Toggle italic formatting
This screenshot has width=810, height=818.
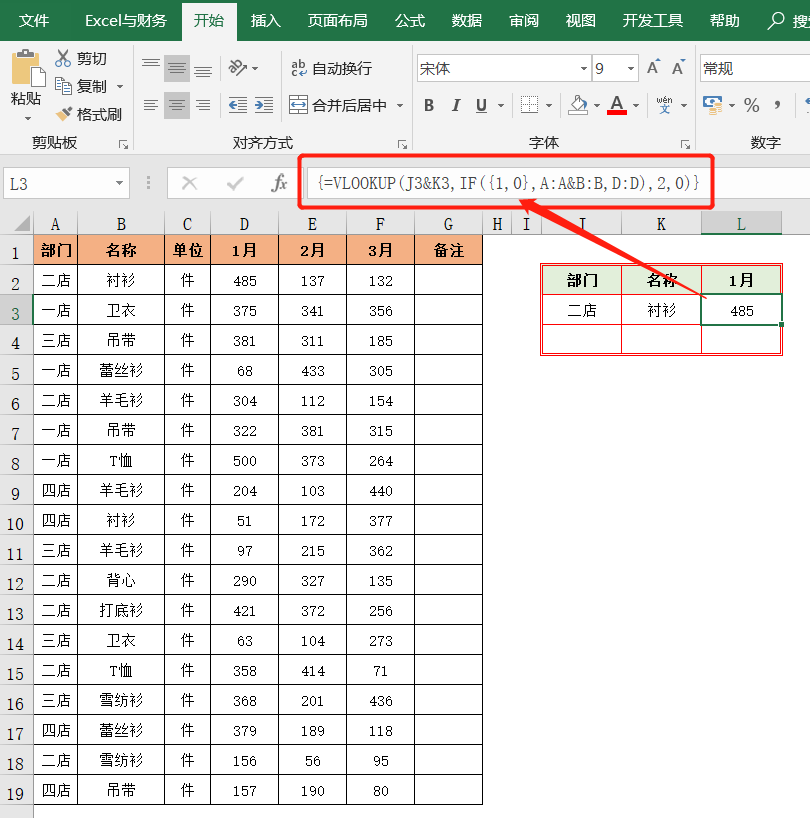[x=456, y=105]
